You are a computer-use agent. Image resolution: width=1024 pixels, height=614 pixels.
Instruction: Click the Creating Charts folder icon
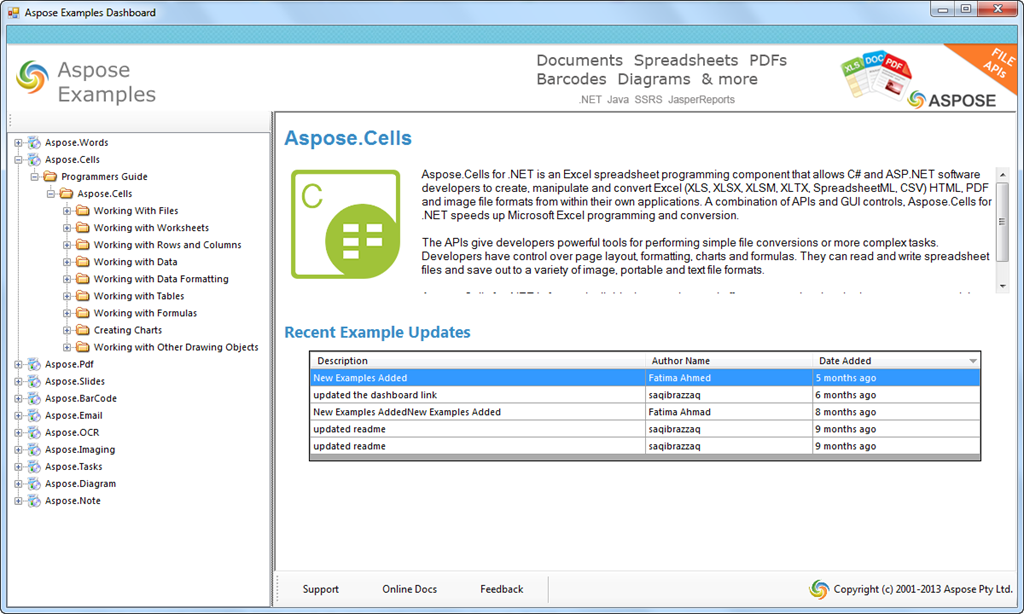(x=82, y=330)
